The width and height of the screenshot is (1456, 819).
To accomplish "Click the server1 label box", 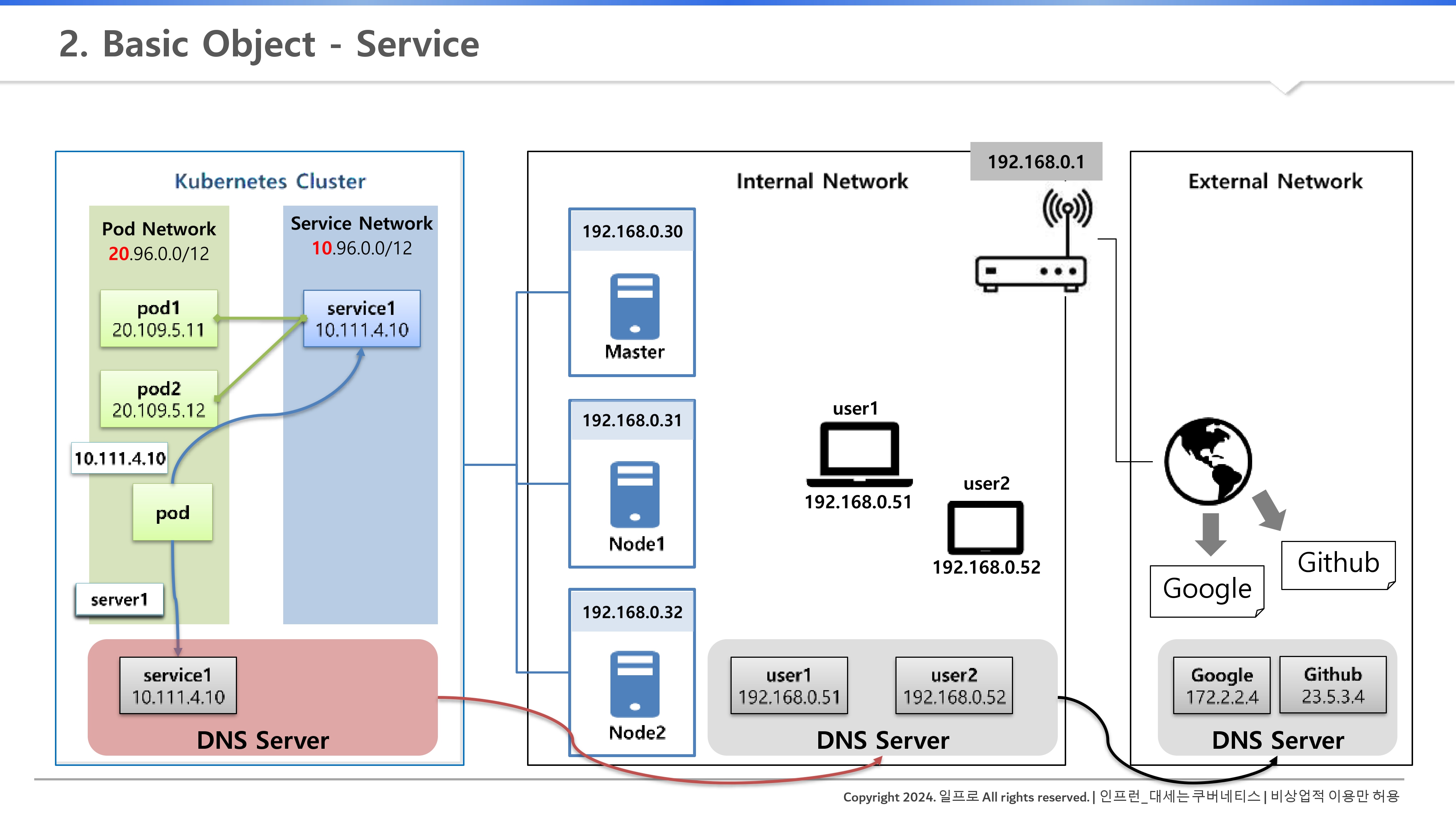I will pos(119,600).
